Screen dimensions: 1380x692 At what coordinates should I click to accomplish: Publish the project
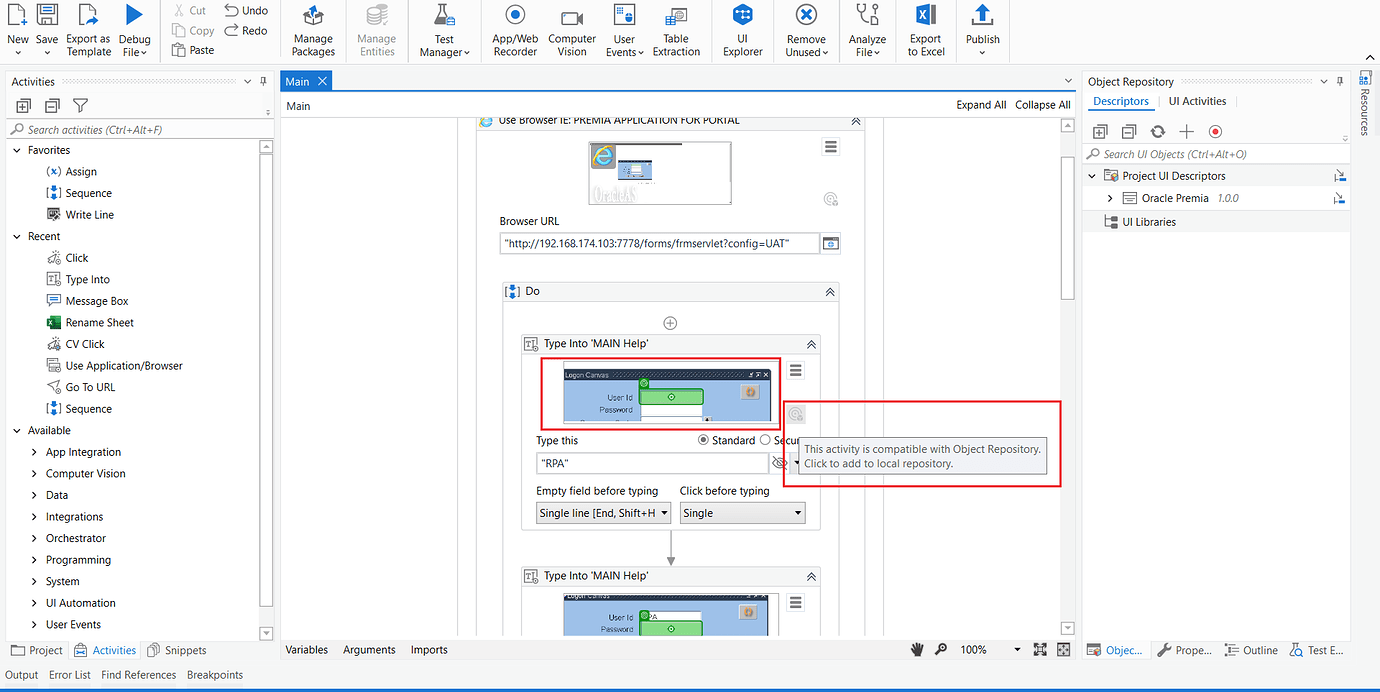click(x=982, y=30)
